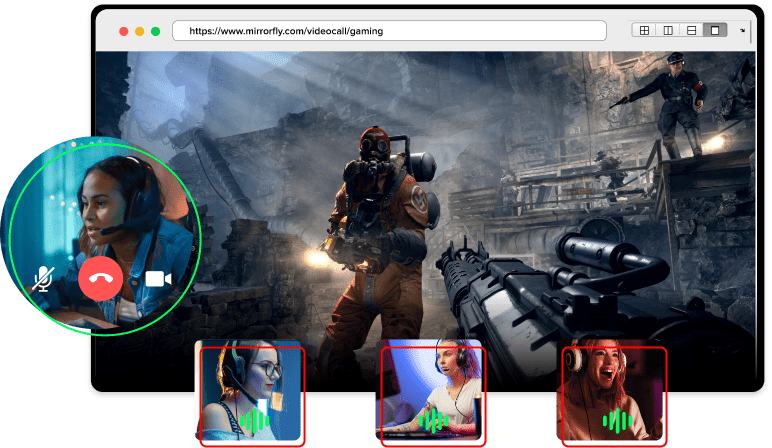Select the four-pane grid layout icon
The image size is (772, 448).
(x=644, y=31)
